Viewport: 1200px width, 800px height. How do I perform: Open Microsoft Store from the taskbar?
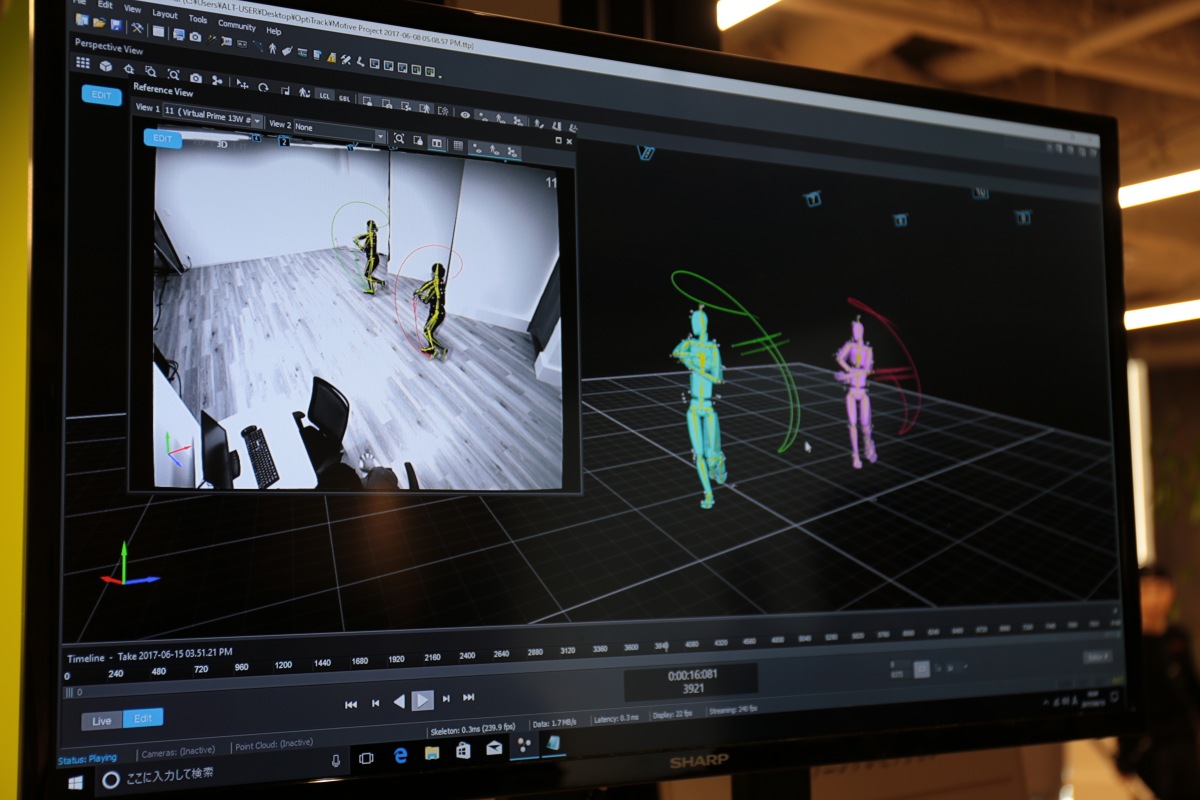(x=463, y=750)
